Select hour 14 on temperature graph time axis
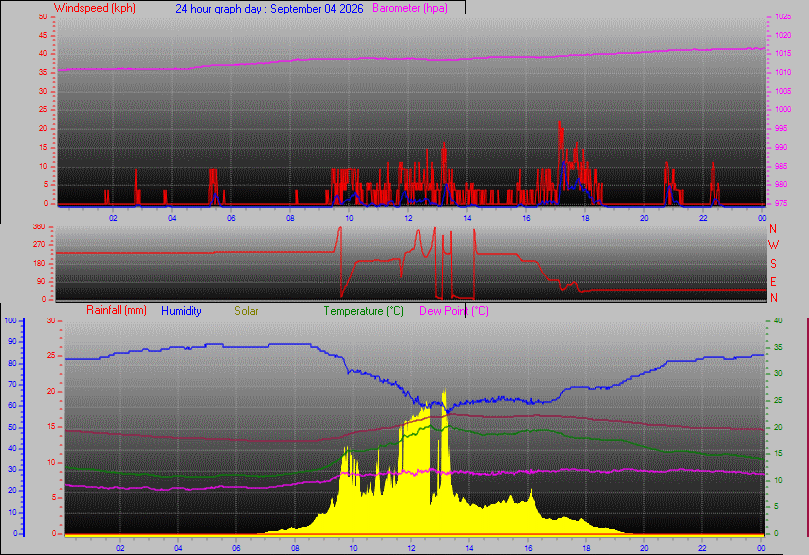This screenshot has width=809, height=555. click(470, 548)
